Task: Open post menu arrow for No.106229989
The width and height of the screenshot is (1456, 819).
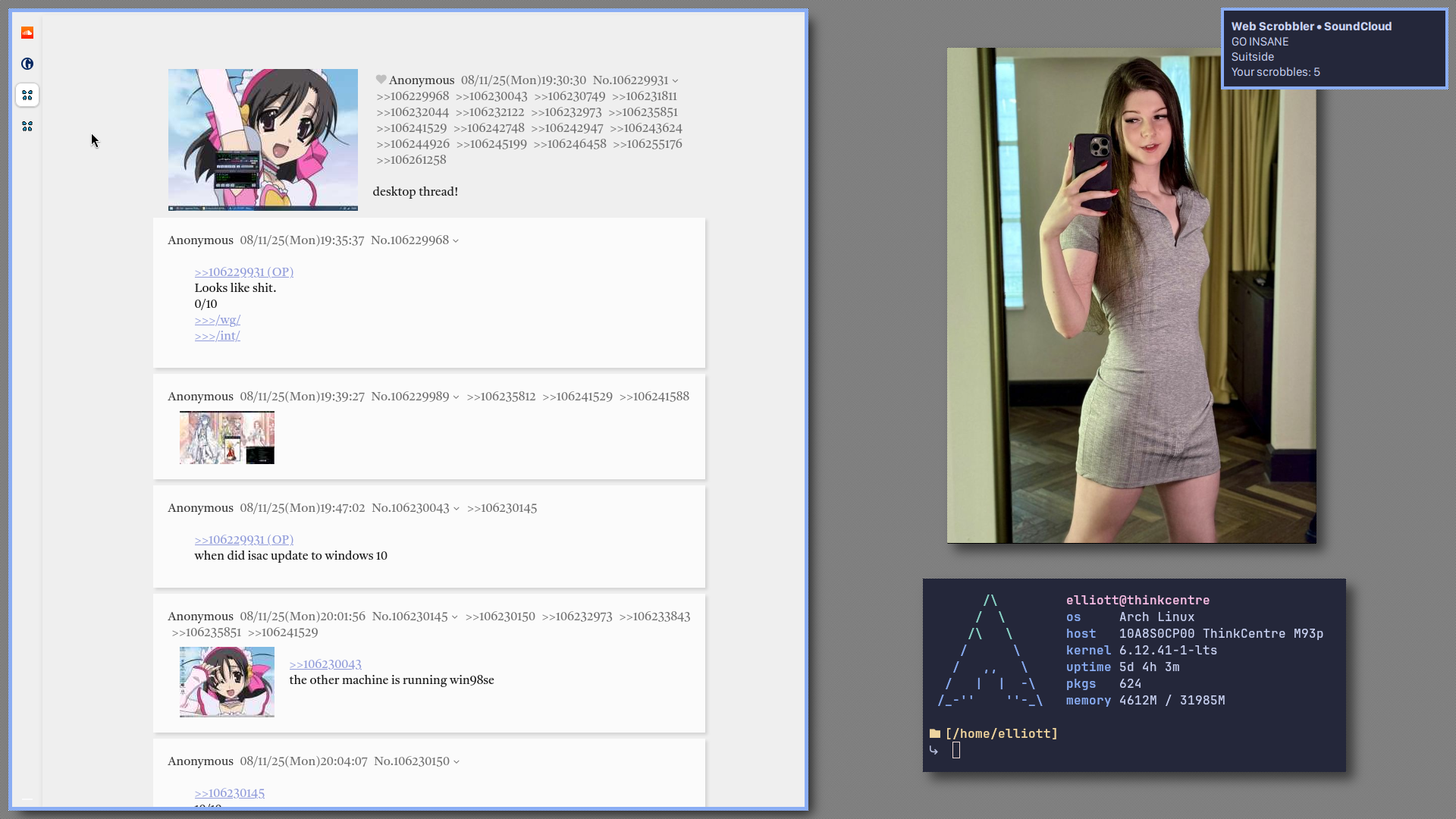Action: click(456, 397)
